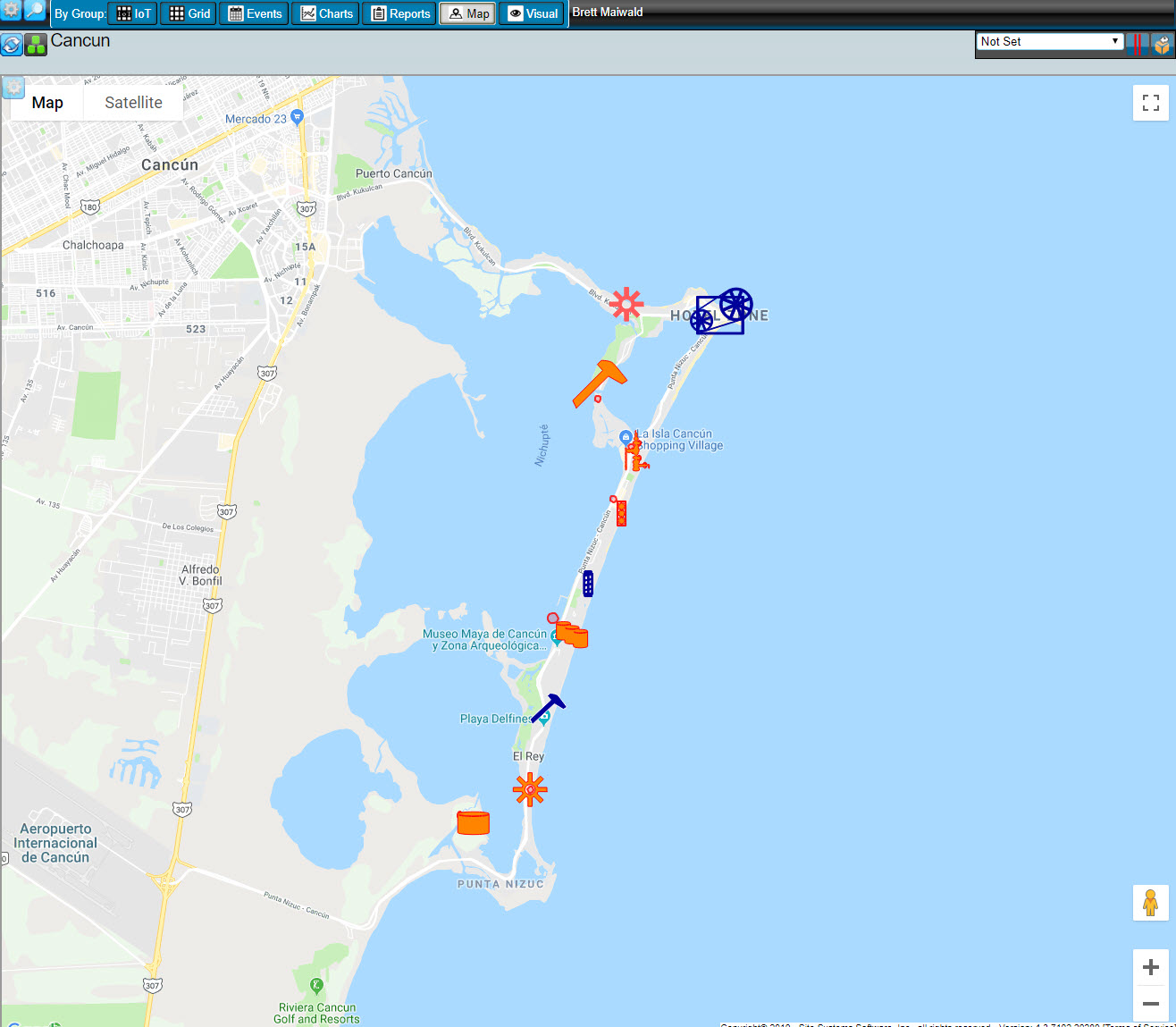Click the Museo Maya de Cancún label

click(x=485, y=640)
